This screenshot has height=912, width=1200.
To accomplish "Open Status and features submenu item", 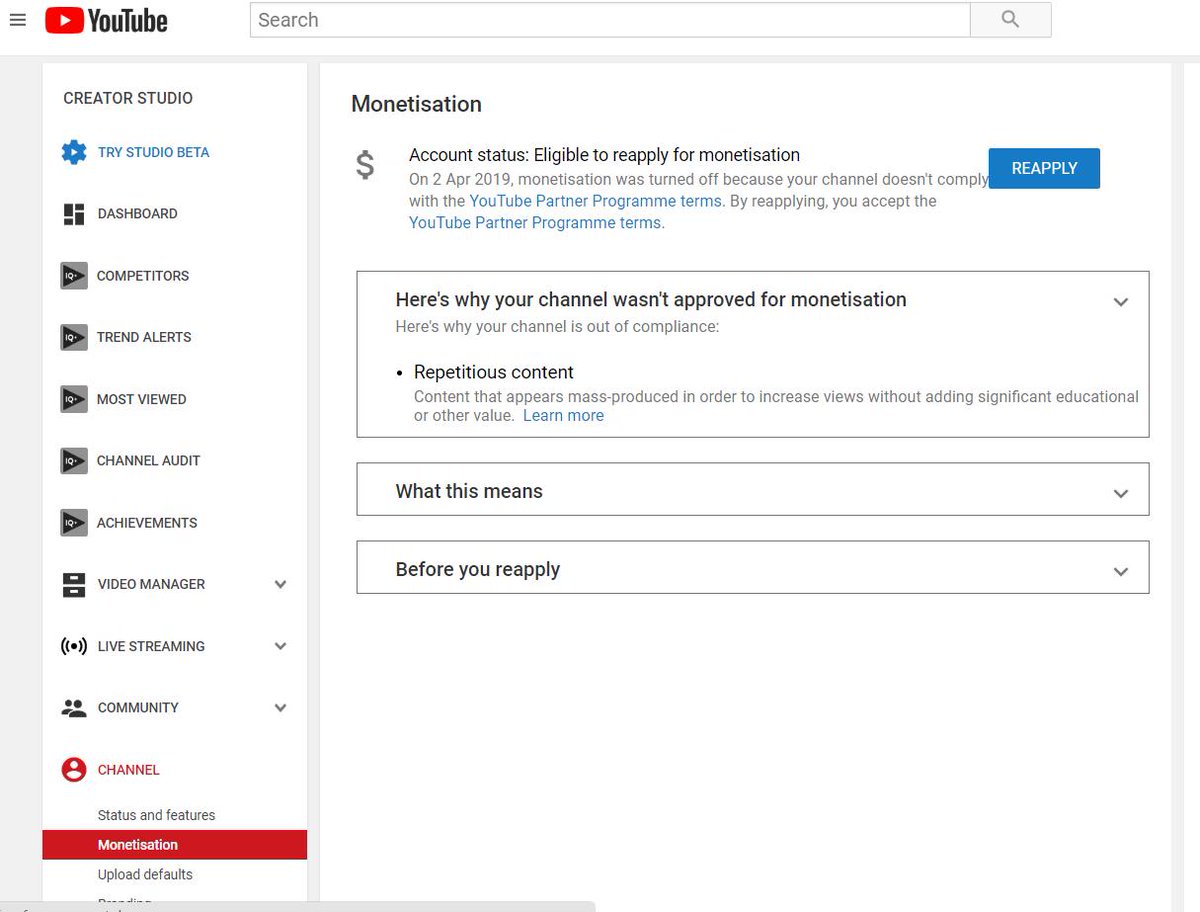I will [156, 815].
